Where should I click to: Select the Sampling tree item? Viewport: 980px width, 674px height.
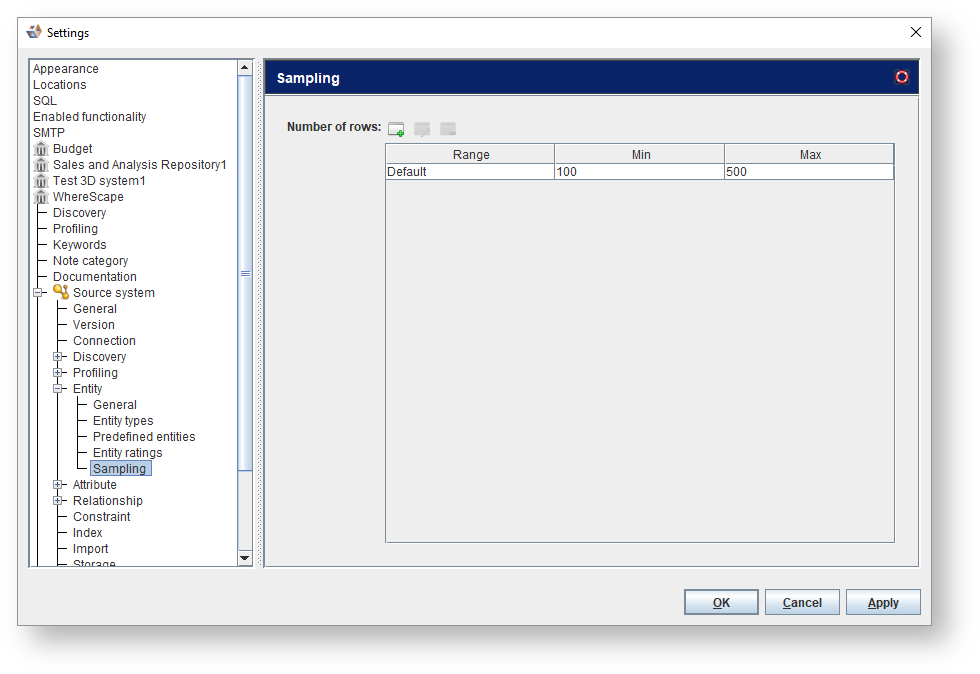coord(119,469)
